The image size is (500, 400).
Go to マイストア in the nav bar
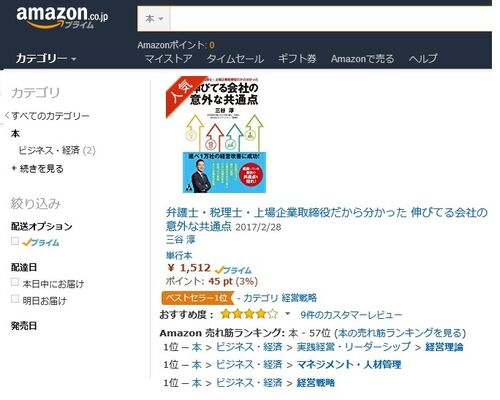pyautogui.click(x=168, y=59)
